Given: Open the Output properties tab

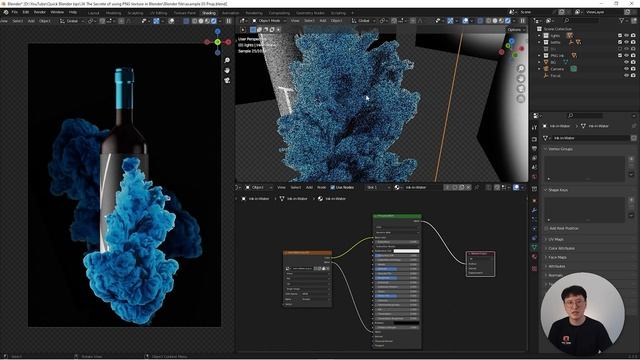Looking at the screenshot, I should pos(534,149).
